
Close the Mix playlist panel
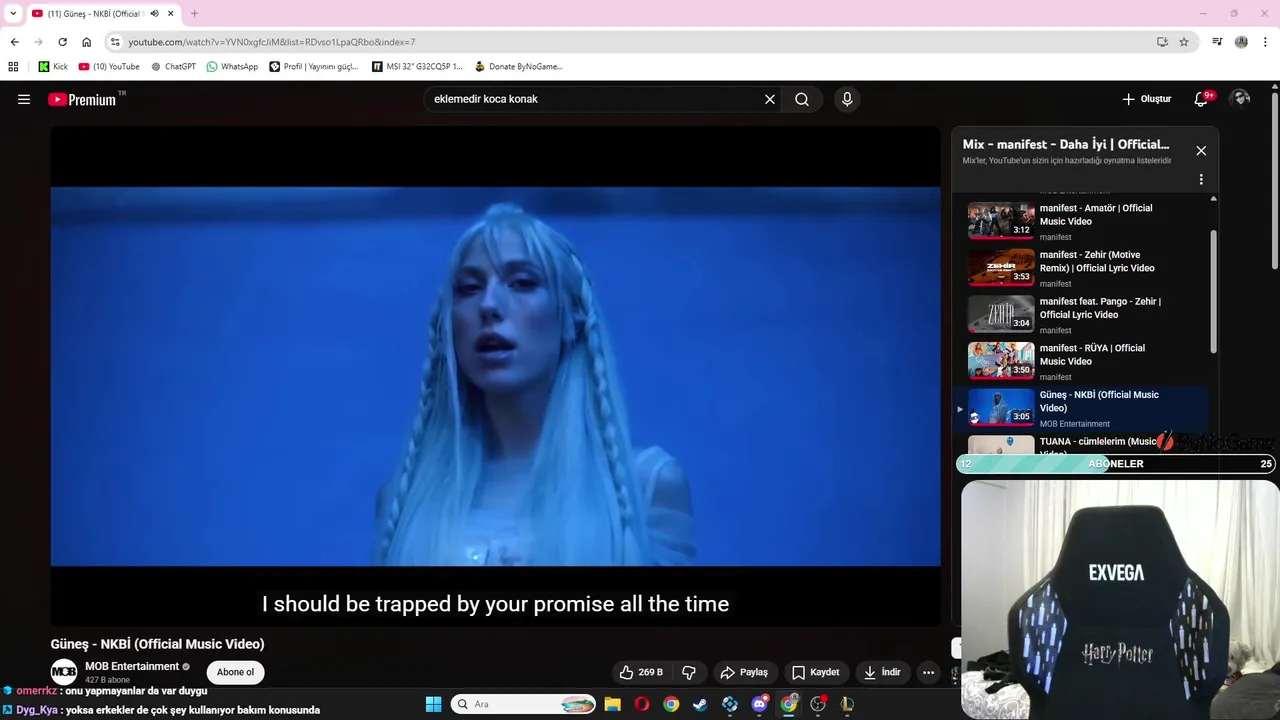(x=1201, y=151)
